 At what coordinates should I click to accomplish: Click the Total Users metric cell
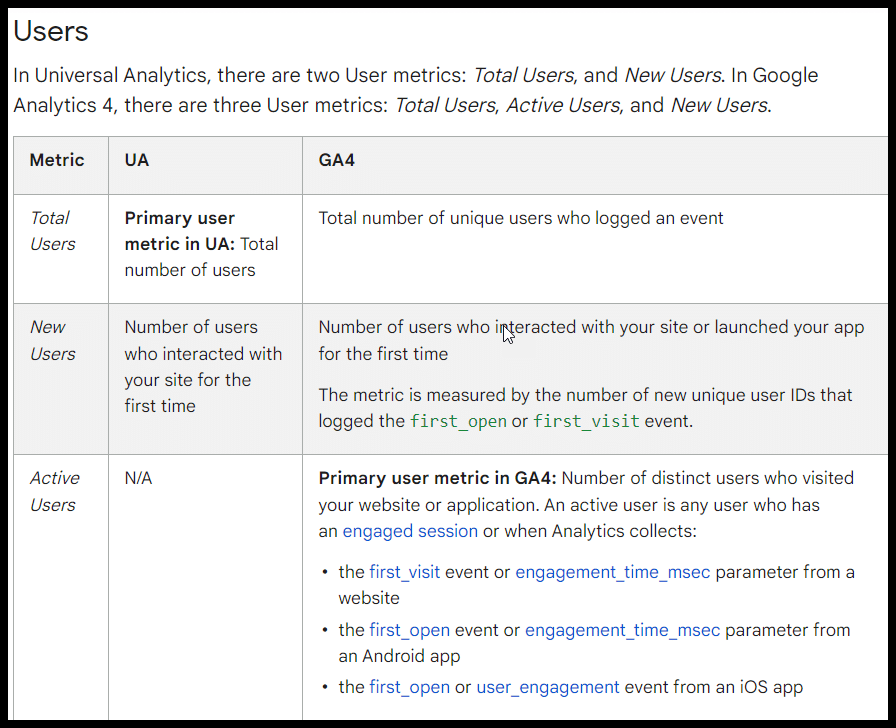pos(52,231)
